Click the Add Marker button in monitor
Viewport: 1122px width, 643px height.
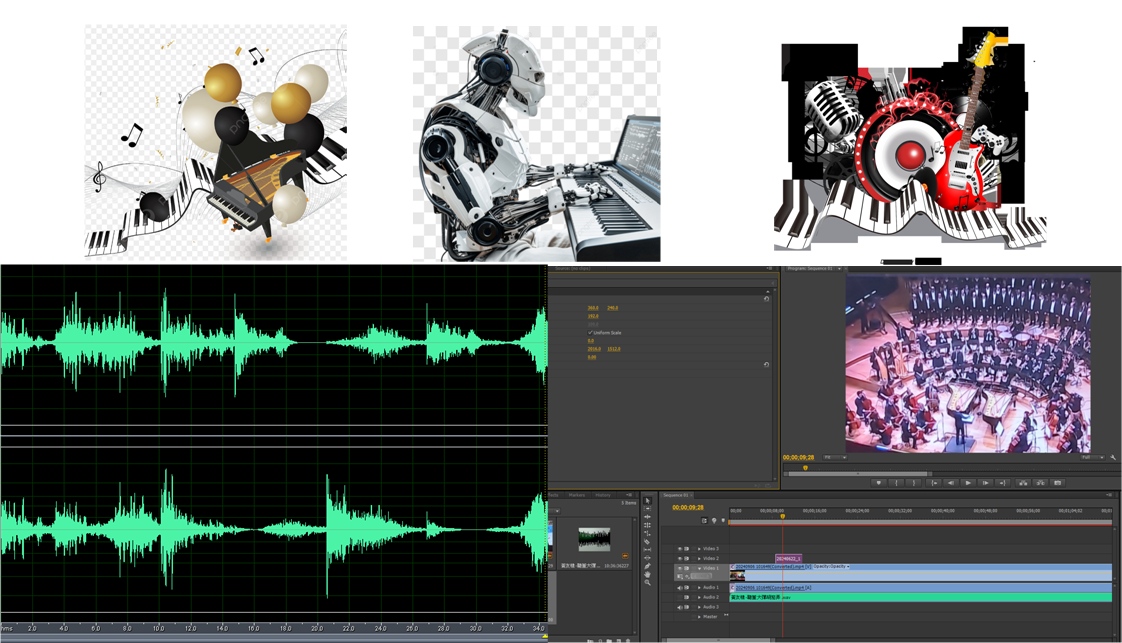click(879, 483)
